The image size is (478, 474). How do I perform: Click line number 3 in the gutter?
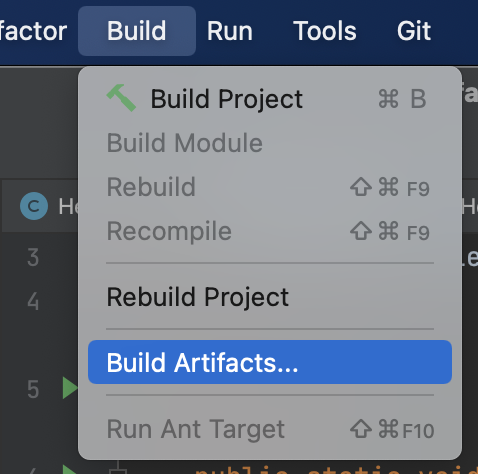33,257
